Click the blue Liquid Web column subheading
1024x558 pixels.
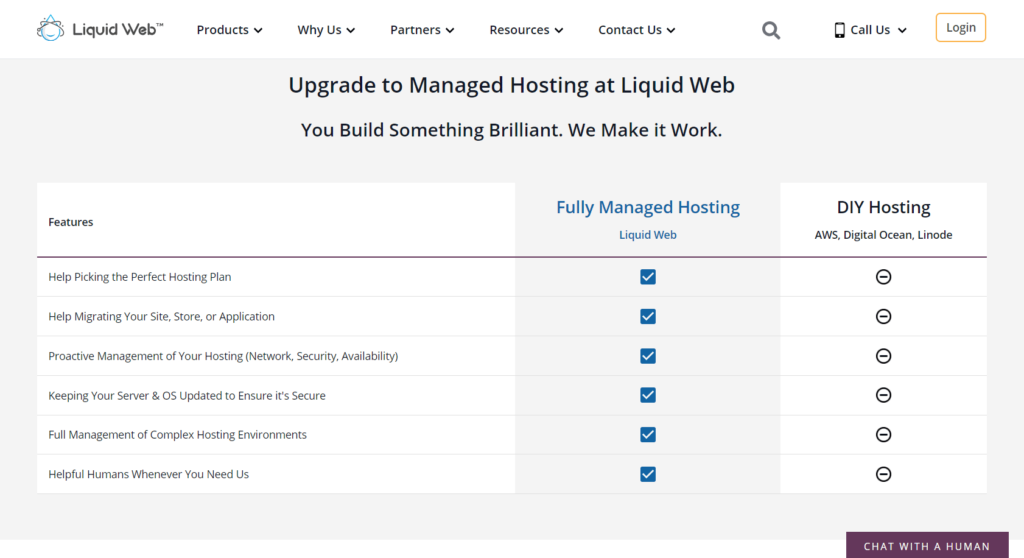pyautogui.click(x=648, y=235)
